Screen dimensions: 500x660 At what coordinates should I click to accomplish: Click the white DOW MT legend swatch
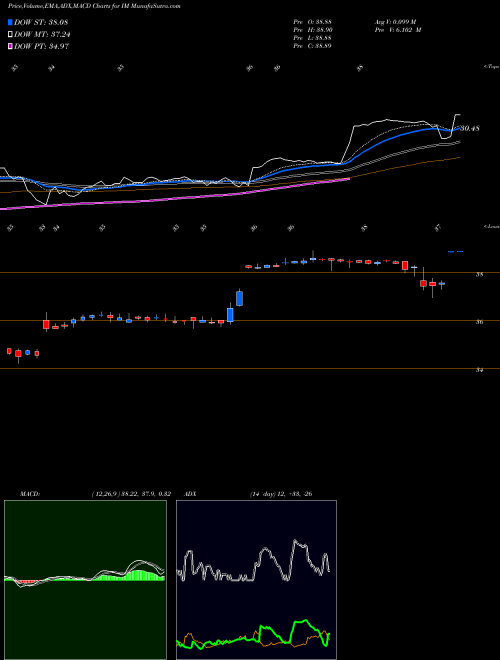[x=11, y=34]
